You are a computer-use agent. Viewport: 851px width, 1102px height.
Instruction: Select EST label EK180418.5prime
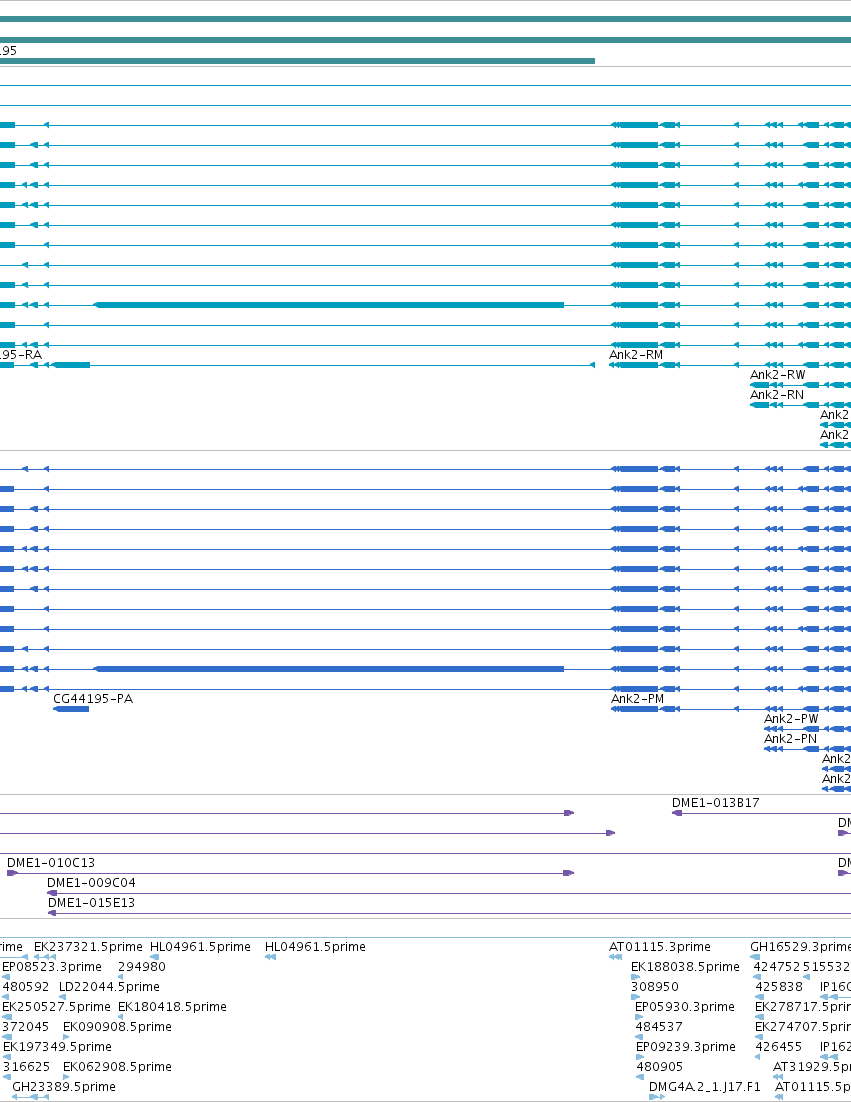coord(172,1006)
